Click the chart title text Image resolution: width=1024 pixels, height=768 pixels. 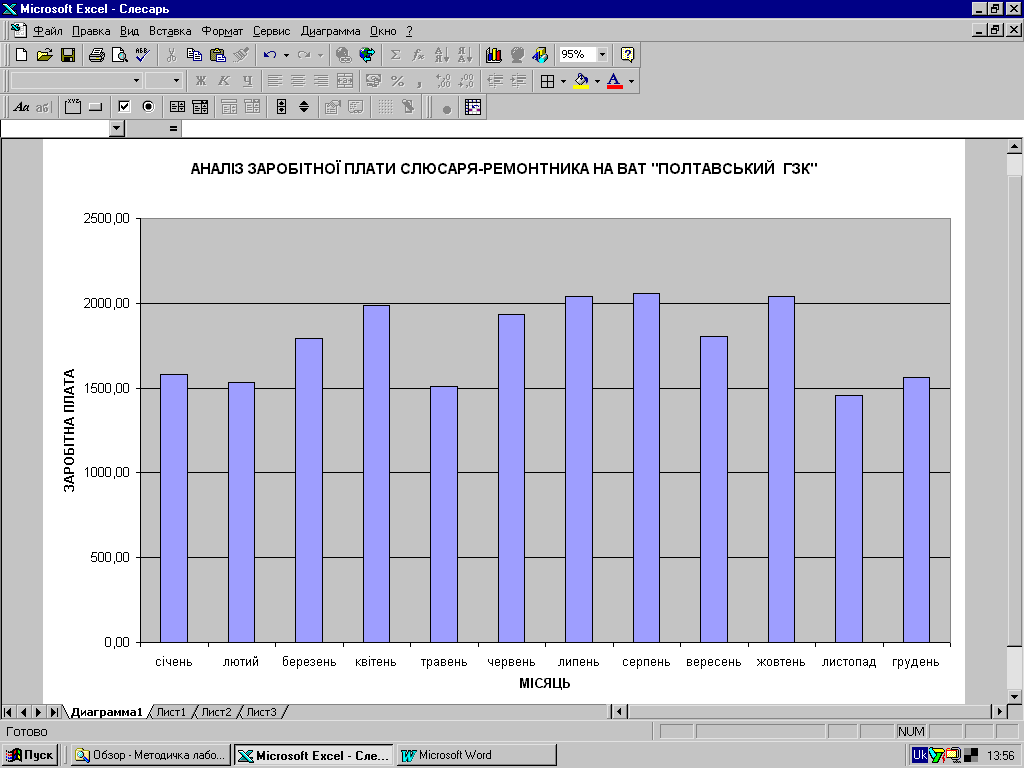504,169
